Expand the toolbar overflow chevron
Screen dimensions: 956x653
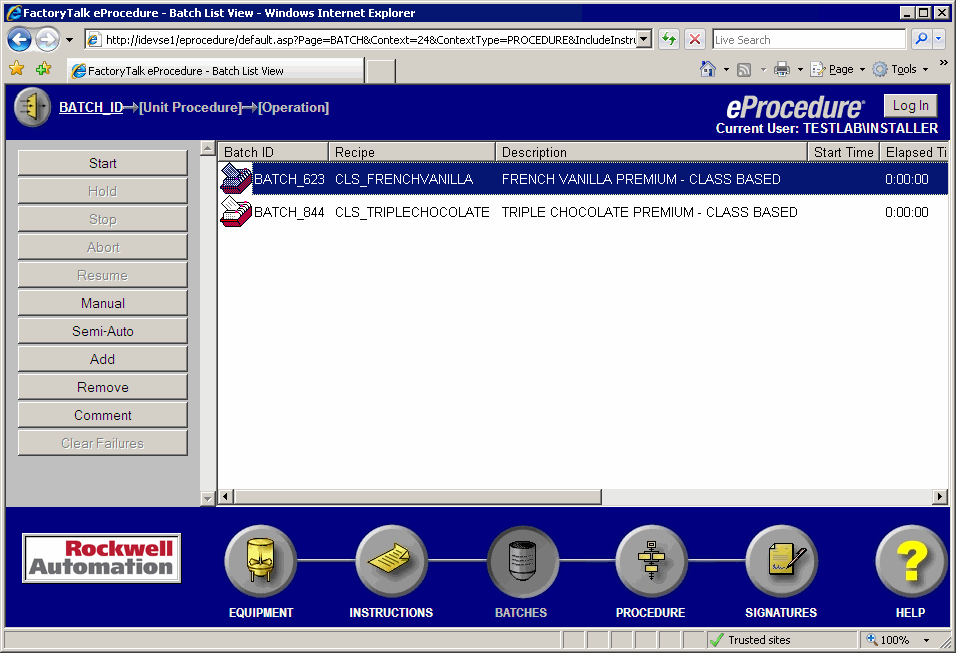pos(943,63)
